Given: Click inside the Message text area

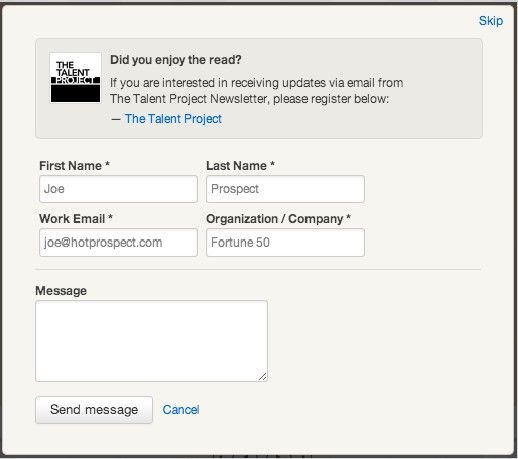Looking at the screenshot, I should click(x=151, y=341).
